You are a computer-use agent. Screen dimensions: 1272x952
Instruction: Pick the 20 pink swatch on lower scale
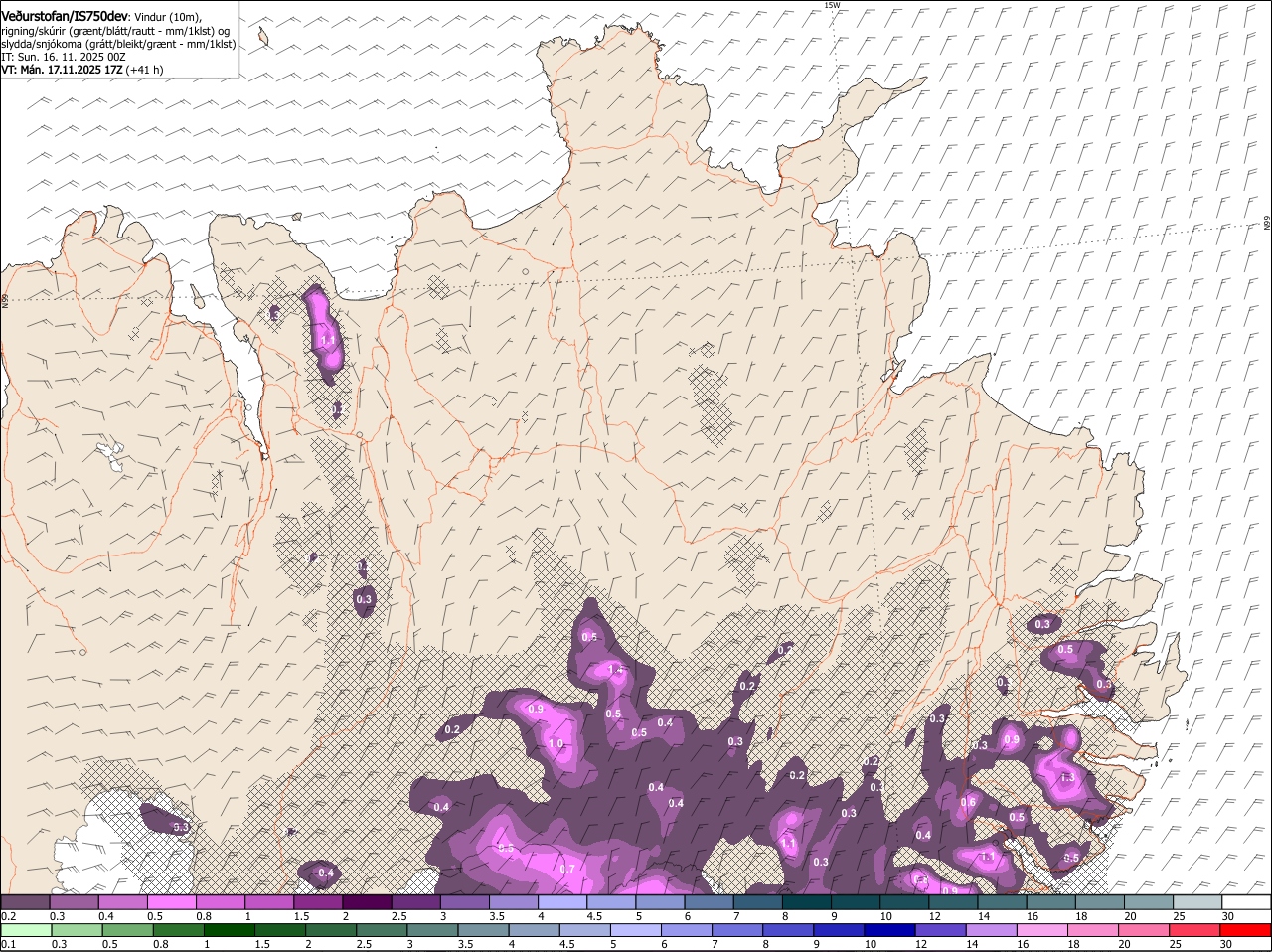coord(1143,930)
